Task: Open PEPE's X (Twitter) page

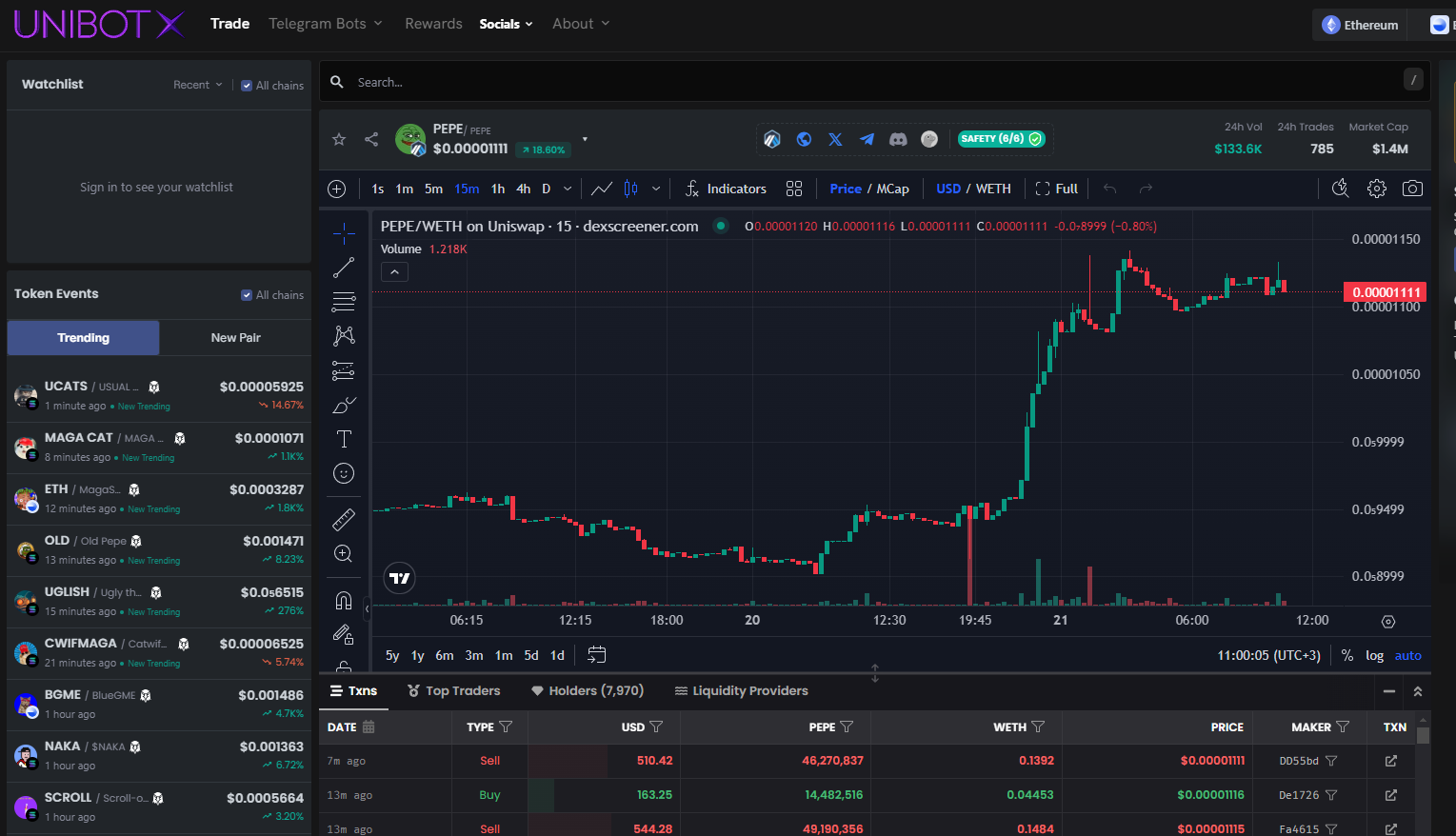Action: (x=835, y=139)
